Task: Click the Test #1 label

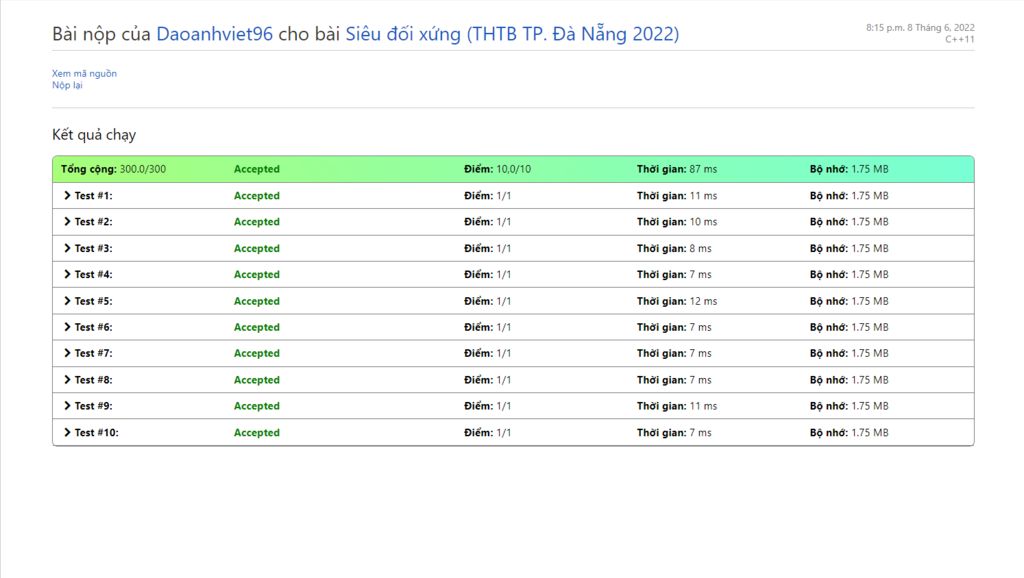Action: pos(93,195)
